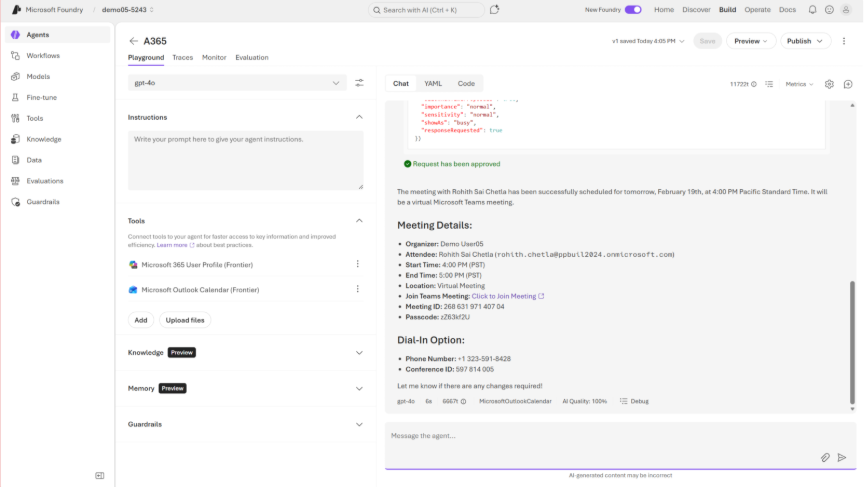Open the Agents sidebar section
864x487 pixels.
(x=57, y=35)
